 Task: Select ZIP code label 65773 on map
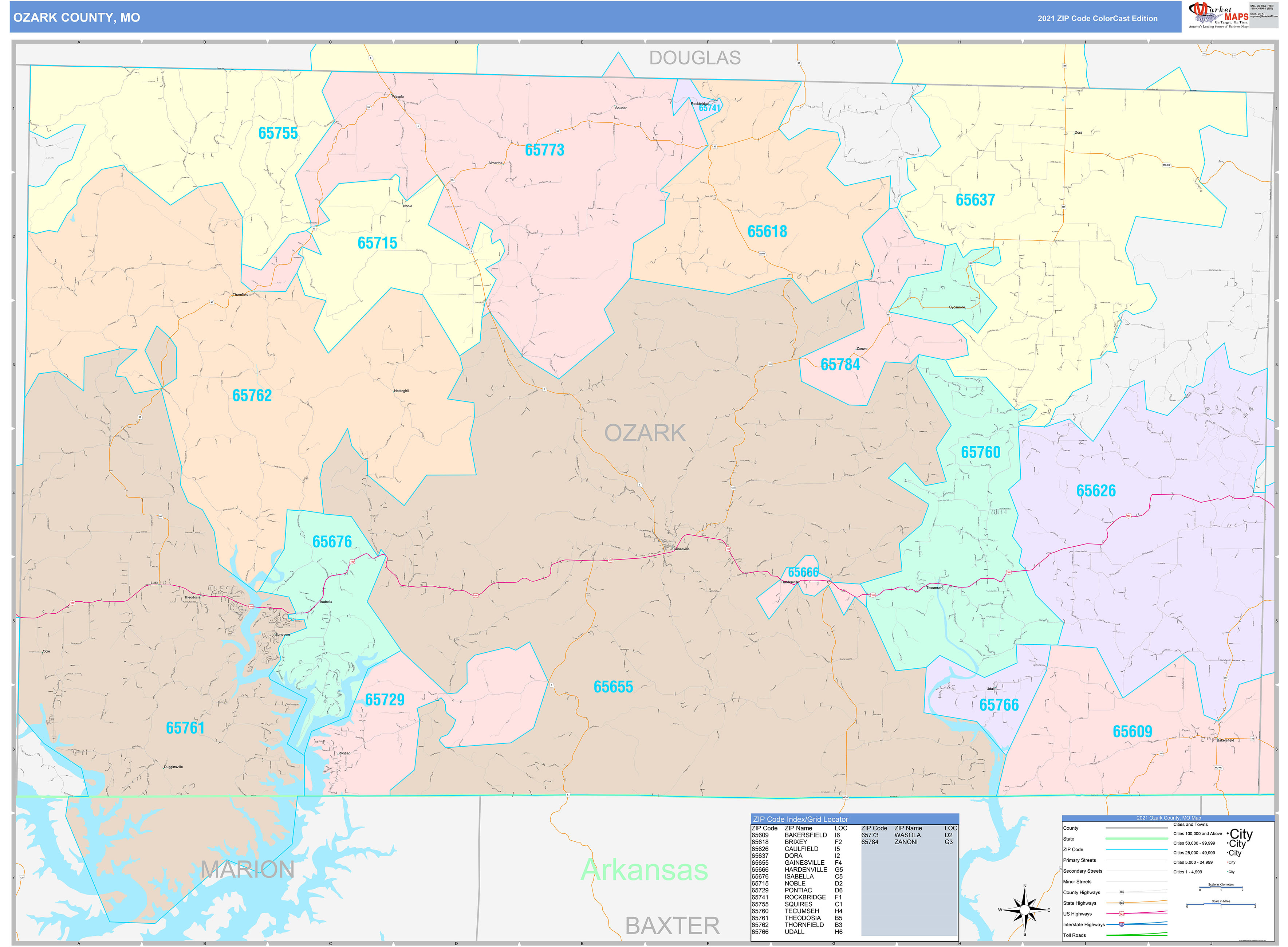pos(544,150)
